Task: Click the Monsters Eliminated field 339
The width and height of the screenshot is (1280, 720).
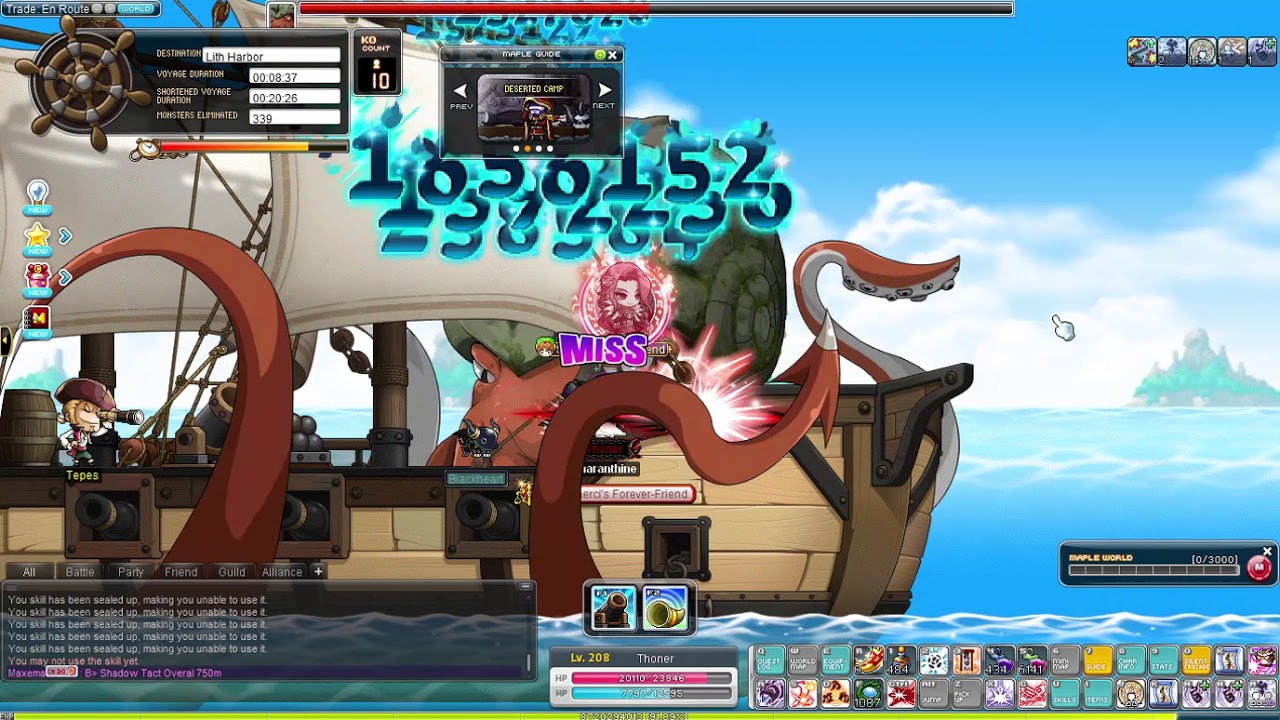Action: pyautogui.click(x=295, y=118)
